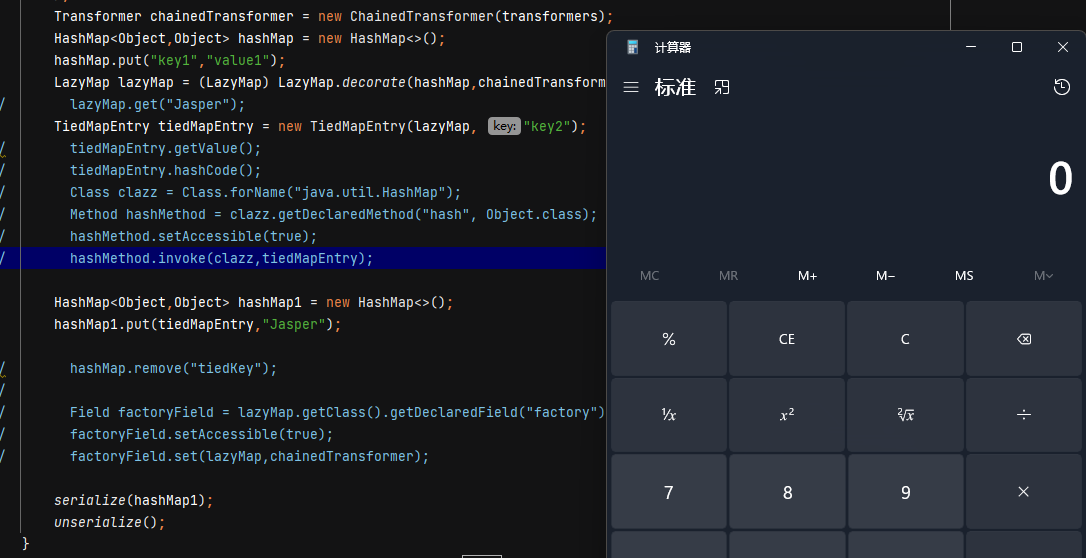Click the serialize(hashMap1) call
The height and width of the screenshot is (558, 1086).
pos(133,500)
